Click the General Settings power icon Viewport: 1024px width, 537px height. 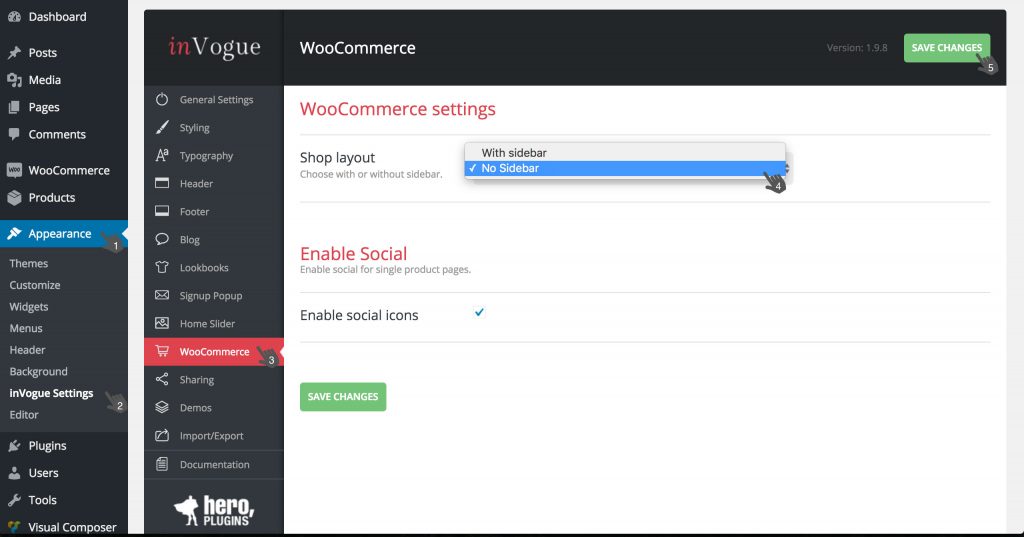click(162, 99)
